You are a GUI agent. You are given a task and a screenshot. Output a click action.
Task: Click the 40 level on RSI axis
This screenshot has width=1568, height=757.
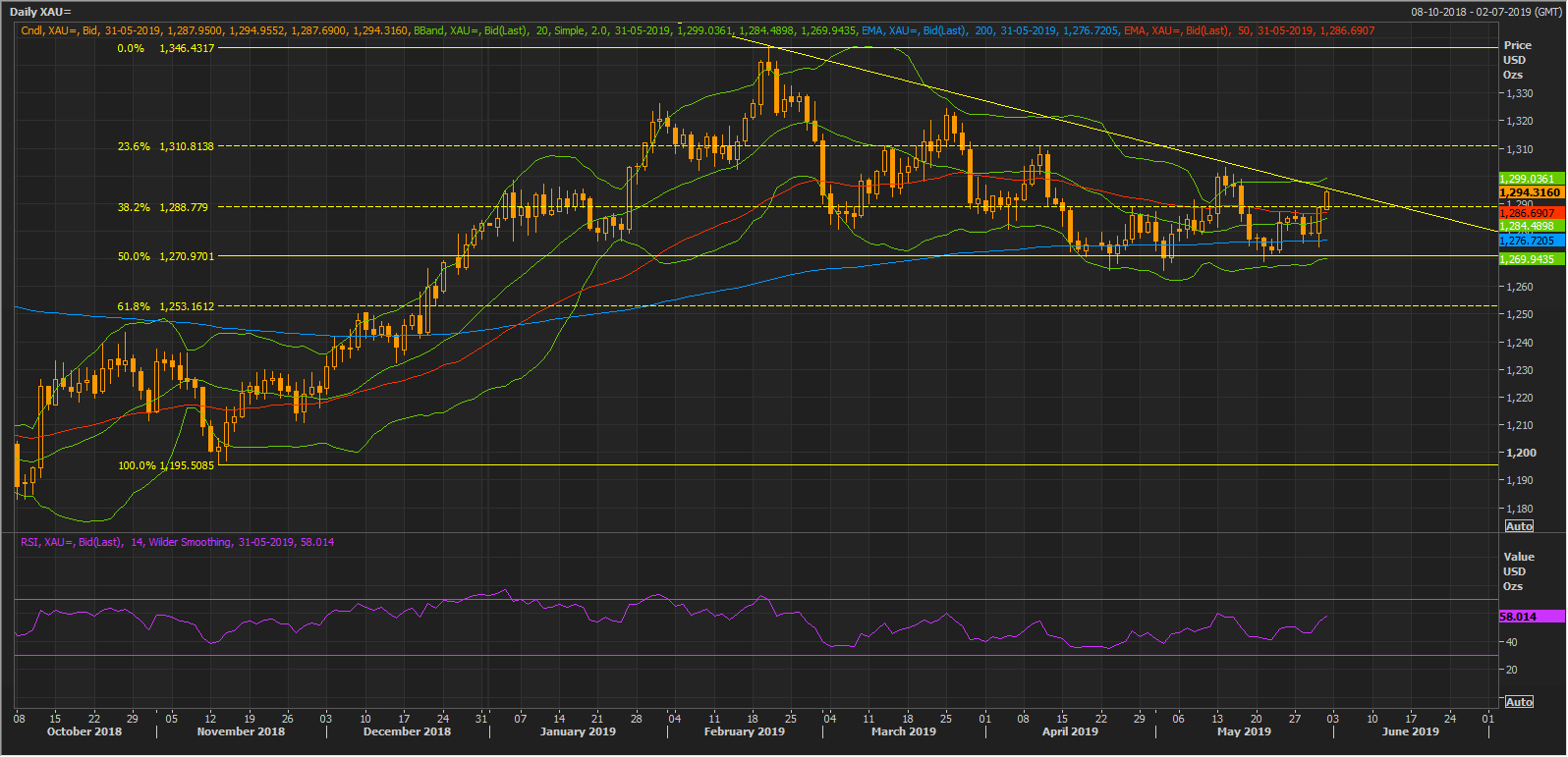[x=1512, y=642]
